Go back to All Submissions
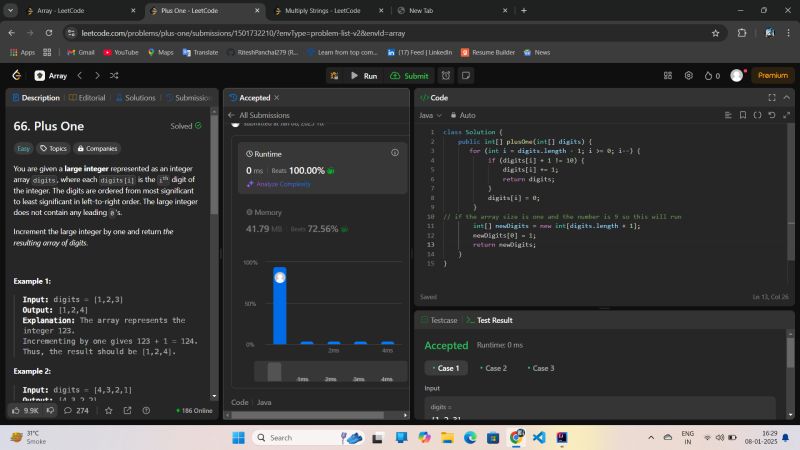This screenshot has width=800, height=450. 259,115
